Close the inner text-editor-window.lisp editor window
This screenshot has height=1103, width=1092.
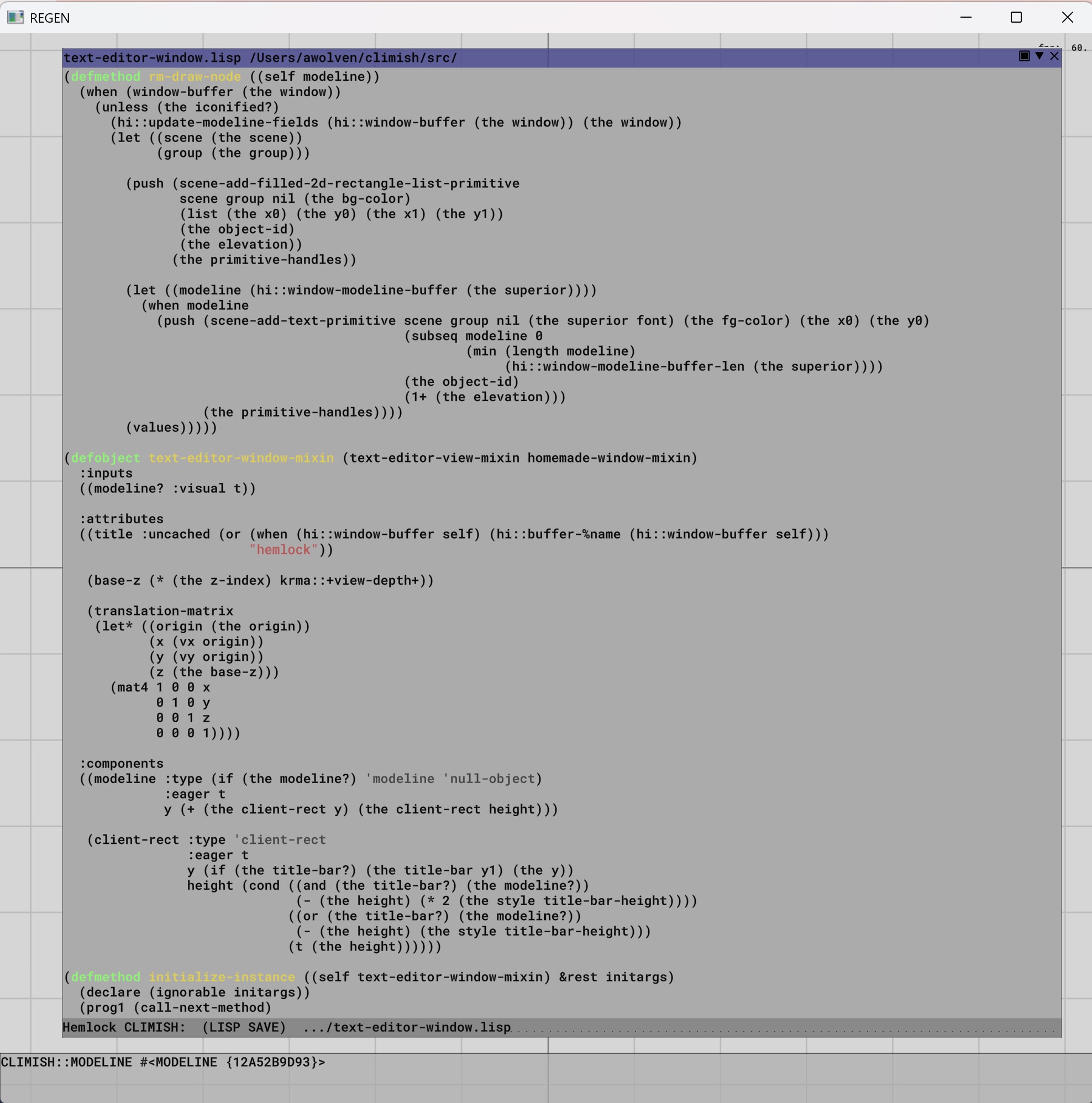(1054, 55)
